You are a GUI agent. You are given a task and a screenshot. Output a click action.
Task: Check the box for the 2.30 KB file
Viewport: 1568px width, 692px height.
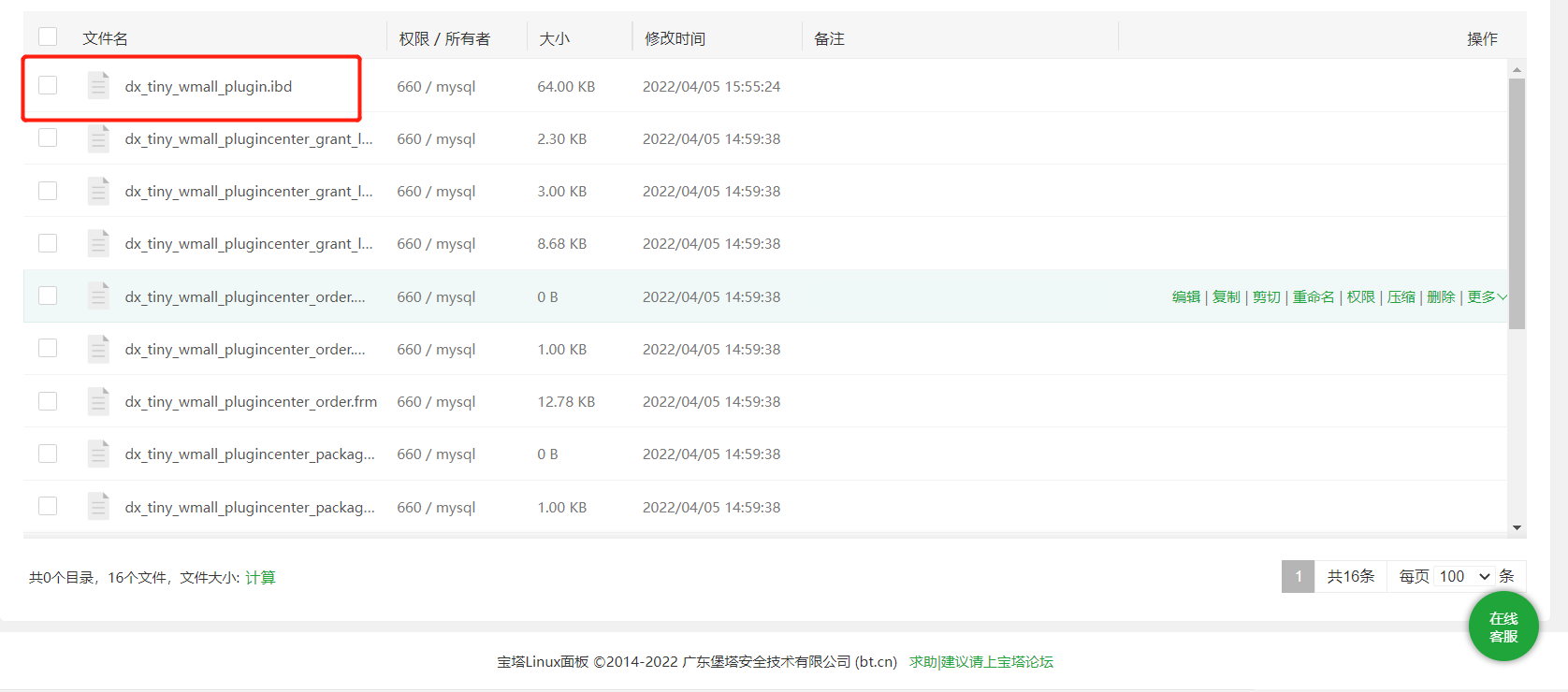tap(48, 137)
